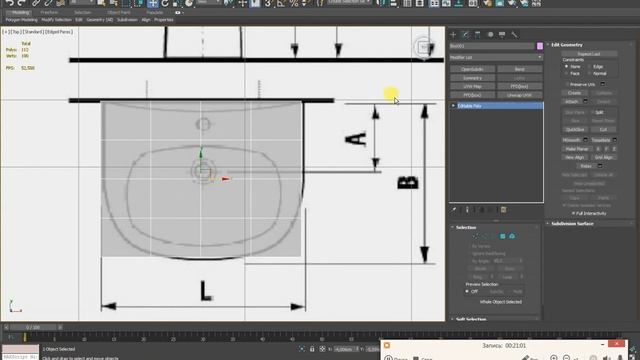Click the Undo icon in main toolbar
This screenshot has width=640, height=360.
(x=9, y=3)
